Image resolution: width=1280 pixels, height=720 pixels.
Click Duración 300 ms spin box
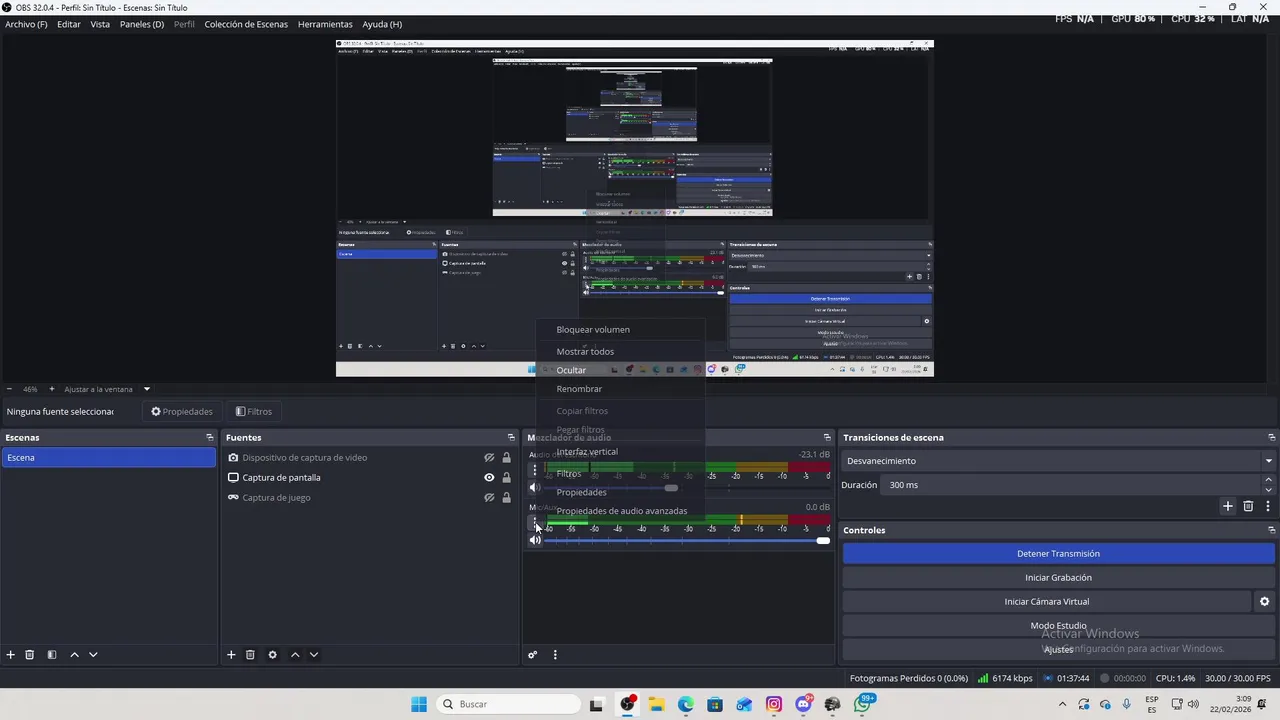1079,485
